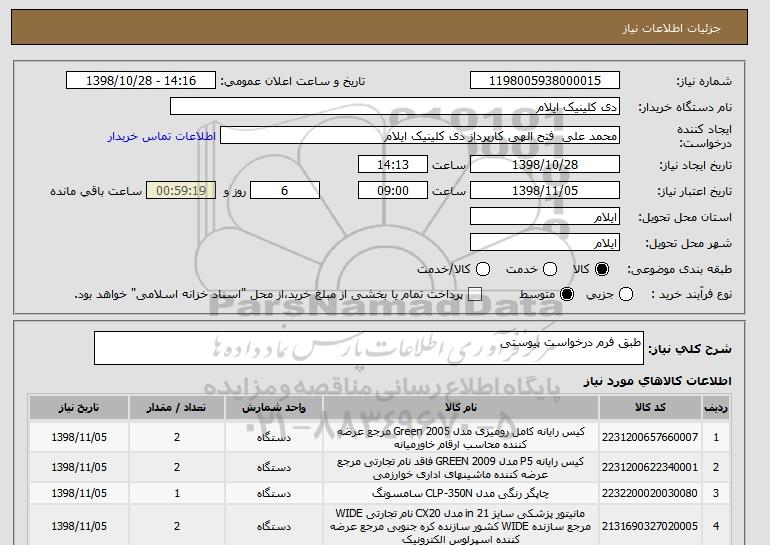Toggle the اسناد خزانه اسلامی payment checkbox

474,294
